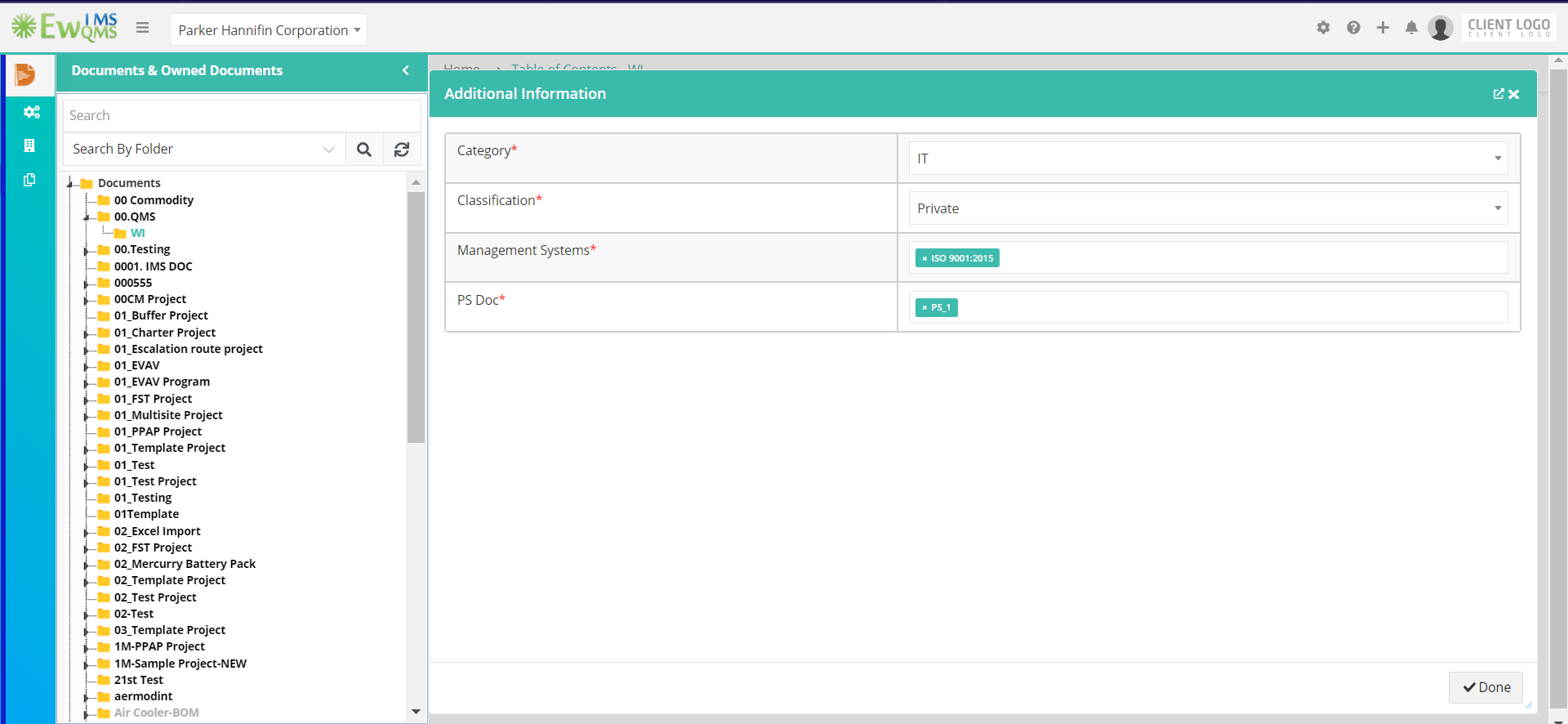The width and height of the screenshot is (1568, 724).
Task: Select the 01_PPAP Project folder
Action: click(158, 431)
